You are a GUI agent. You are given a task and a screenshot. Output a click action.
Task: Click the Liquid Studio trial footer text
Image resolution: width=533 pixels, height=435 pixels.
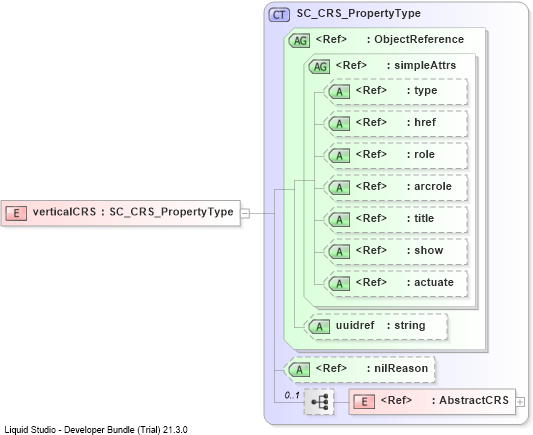coord(96,430)
